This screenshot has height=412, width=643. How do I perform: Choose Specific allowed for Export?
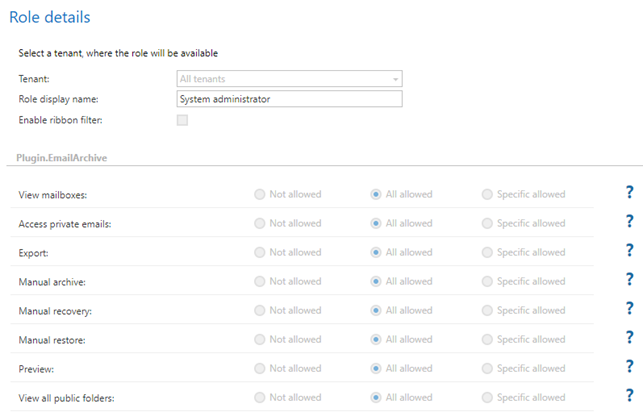(487, 252)
